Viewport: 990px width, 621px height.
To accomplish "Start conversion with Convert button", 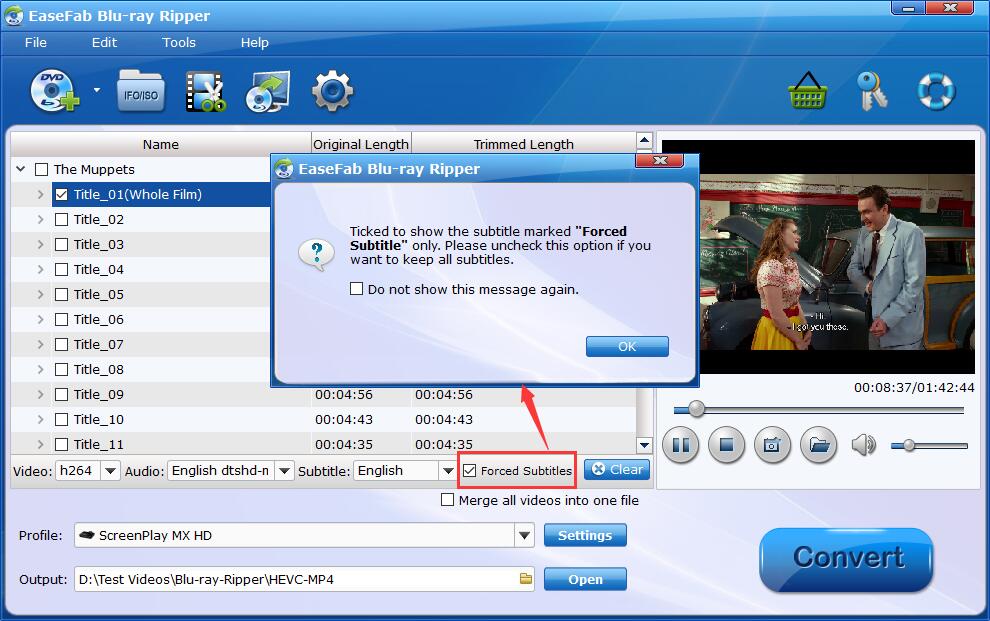I will tap(846, 559).
